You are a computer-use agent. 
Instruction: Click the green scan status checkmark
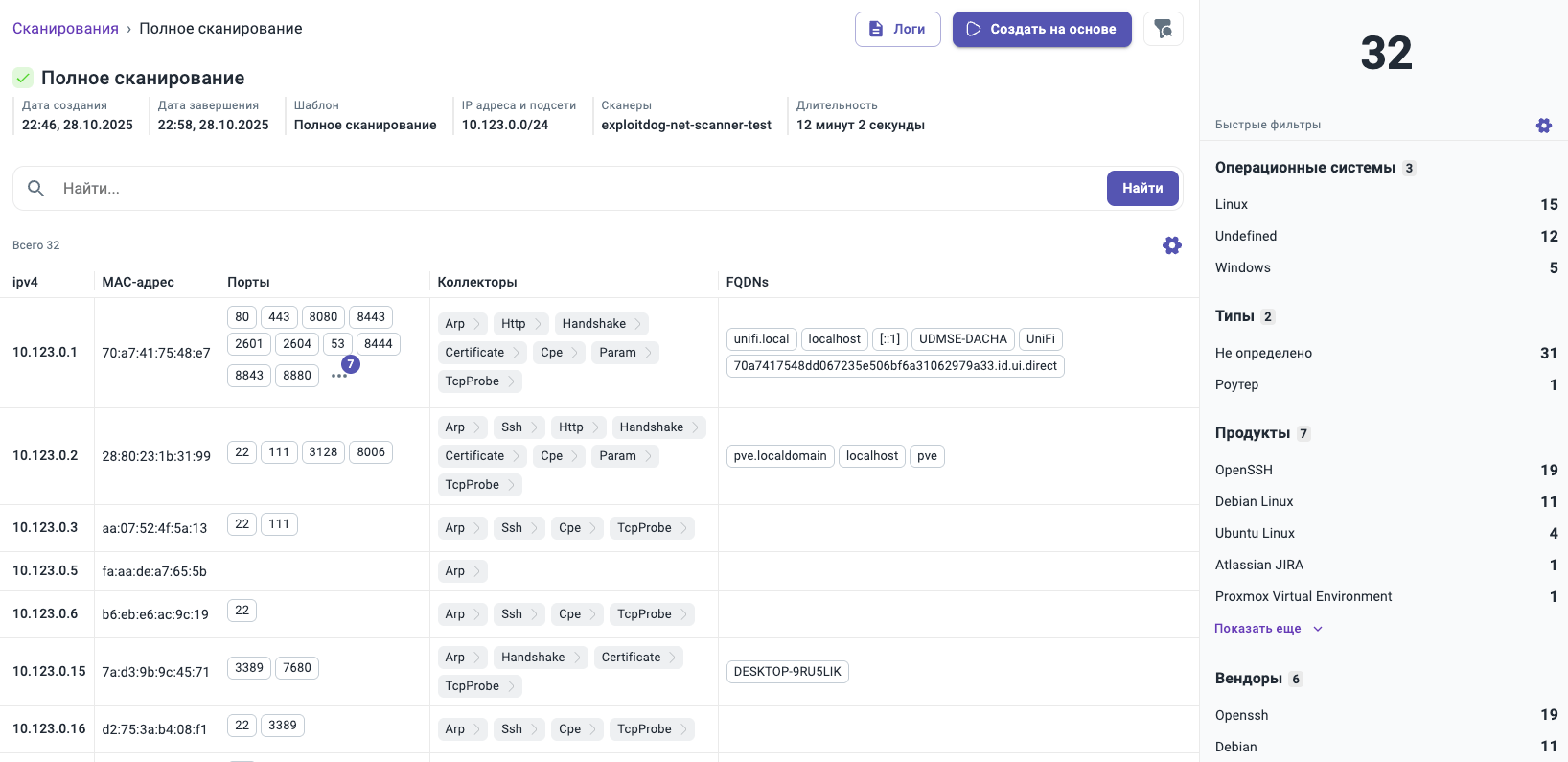[x=23, y=78]
